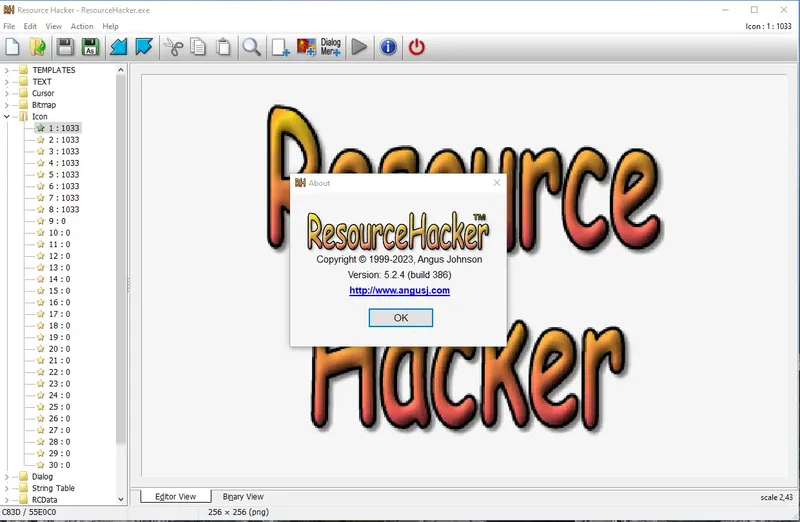Open search with the magnifying glass icon
Image resolution: width=800 pixels, height=522 pixels.
tap(252, 47)
